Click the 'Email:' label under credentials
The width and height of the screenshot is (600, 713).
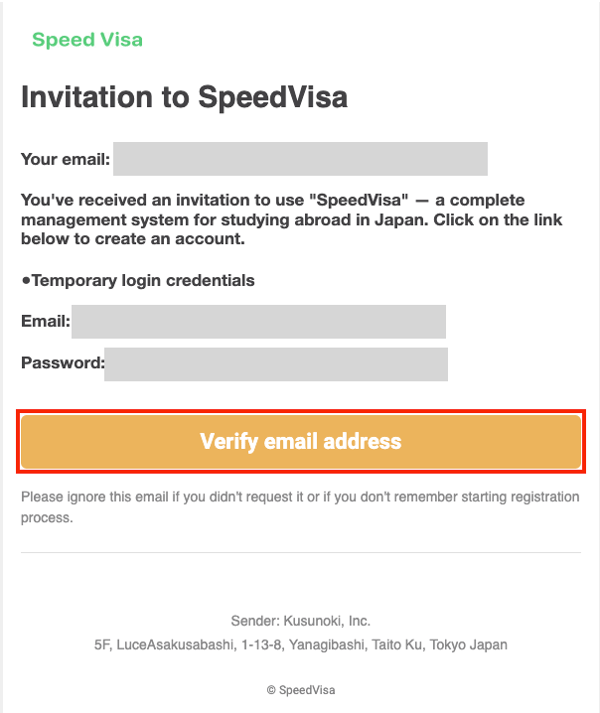pos(45,321)
